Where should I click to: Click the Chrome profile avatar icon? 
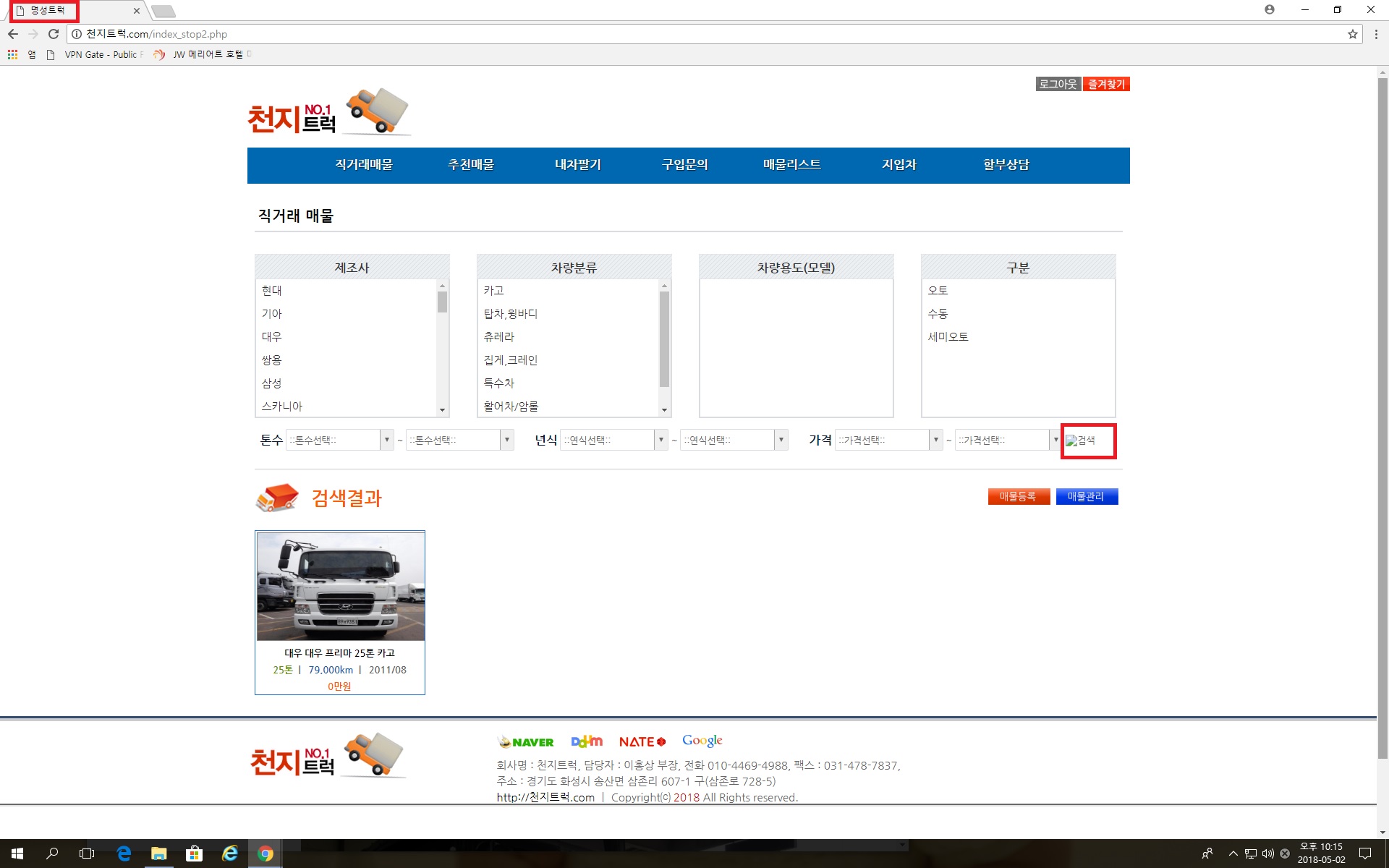click(1270, 10)
